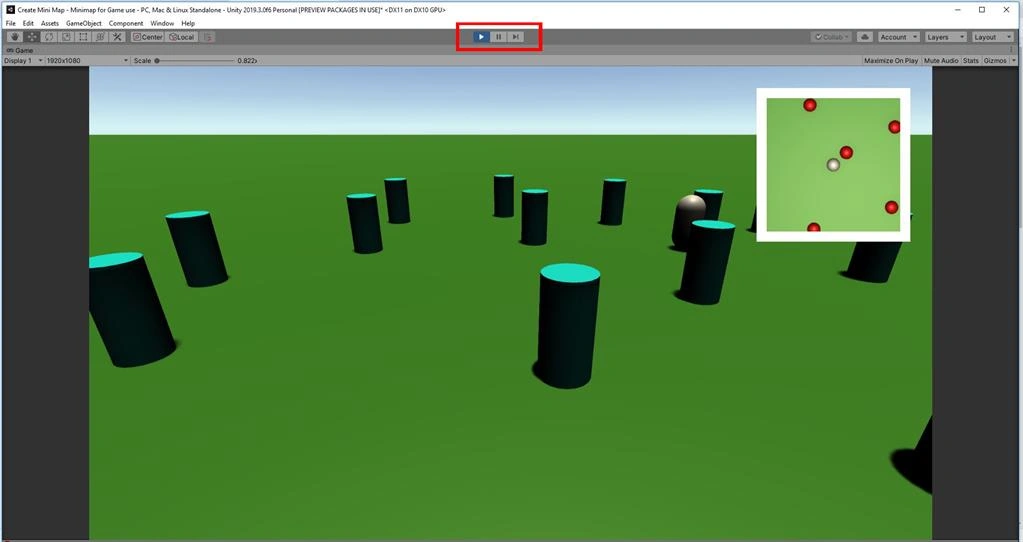Click the scale value 0.822x

(247, 61)
